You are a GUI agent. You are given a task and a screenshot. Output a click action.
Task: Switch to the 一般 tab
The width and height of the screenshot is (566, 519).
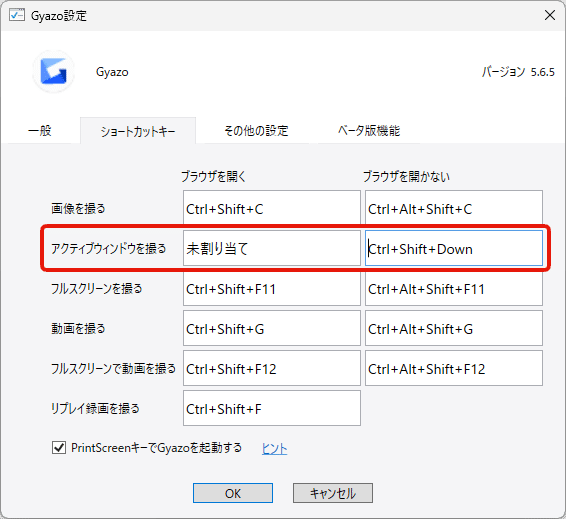coord(40,130)
